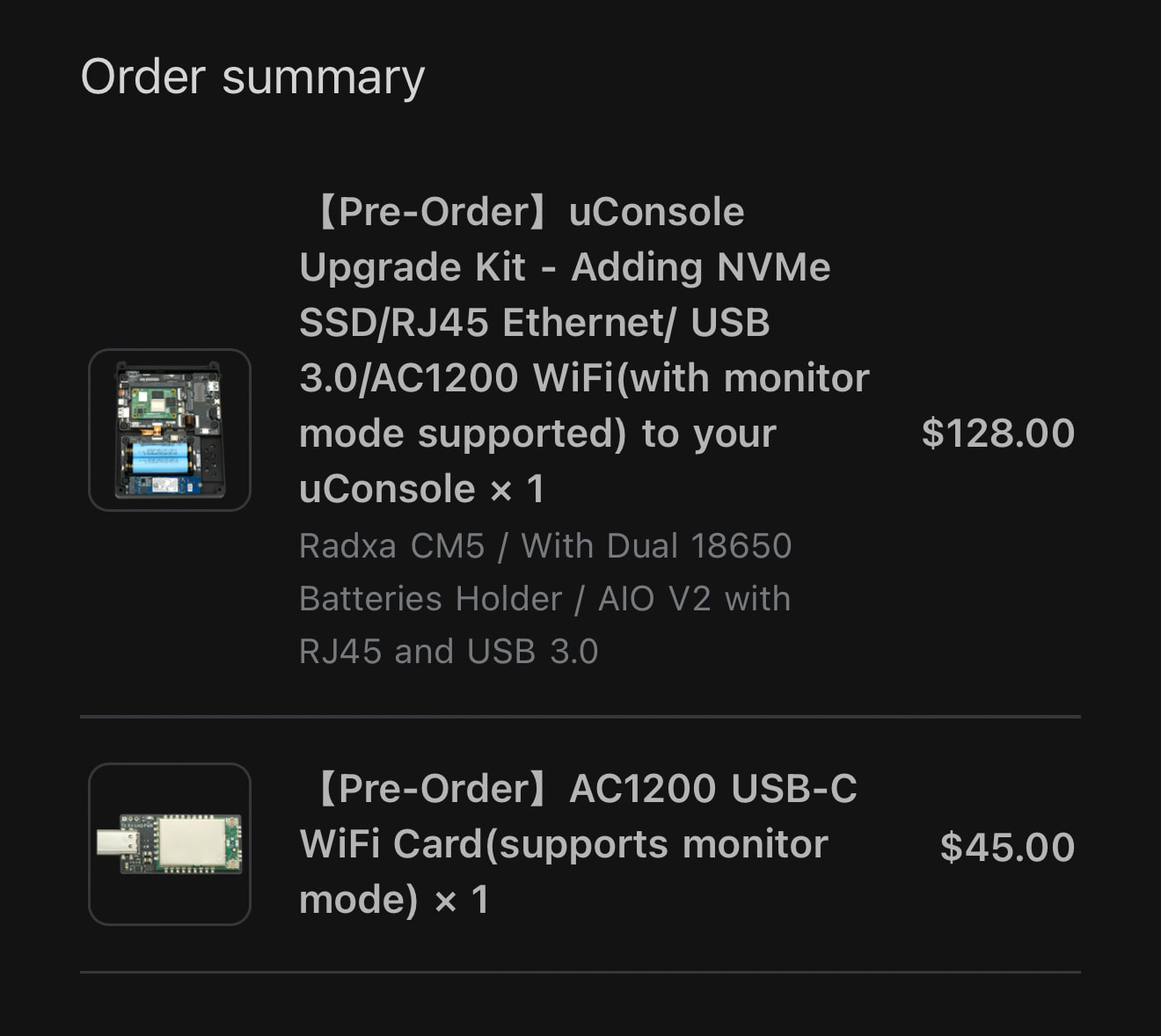Click the Pre-Order tag on the uConsole kit
This screenshot has width=1161, height=1036.
pyautogui.click(x=431, y=212)
